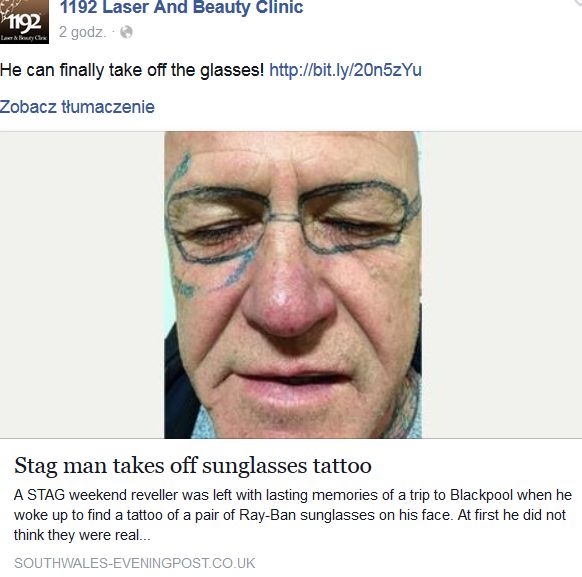Click headline 'Stag man takes off sunglasses tattoo'

193,465
